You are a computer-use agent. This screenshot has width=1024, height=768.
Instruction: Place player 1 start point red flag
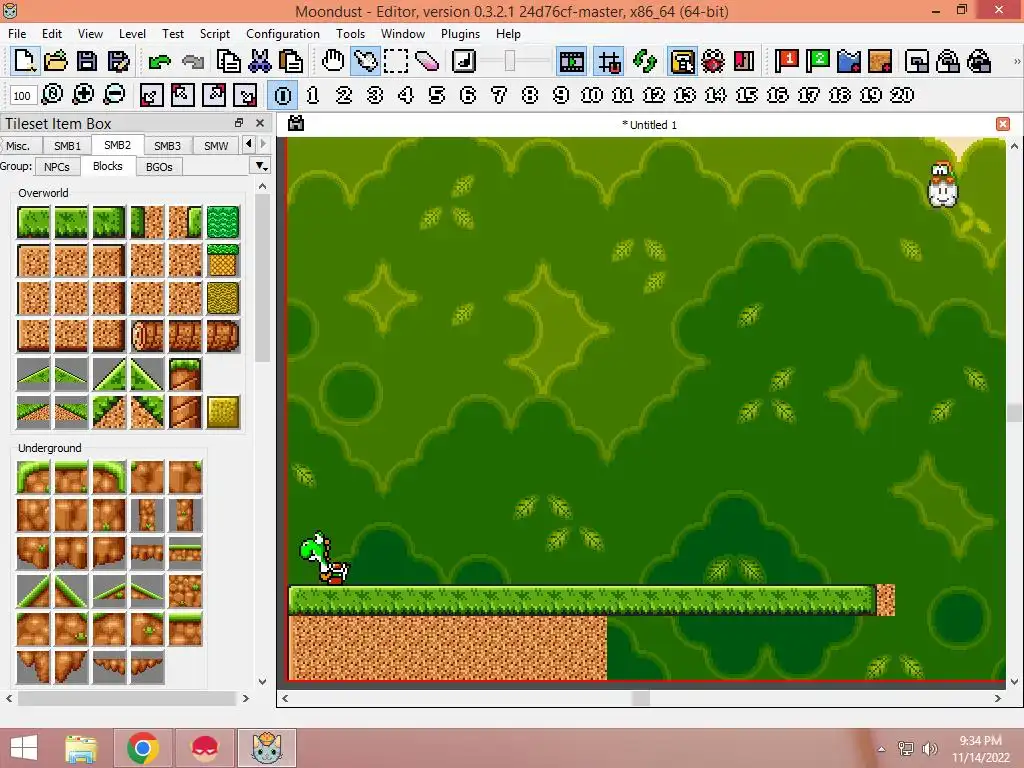tap(786, 61)
